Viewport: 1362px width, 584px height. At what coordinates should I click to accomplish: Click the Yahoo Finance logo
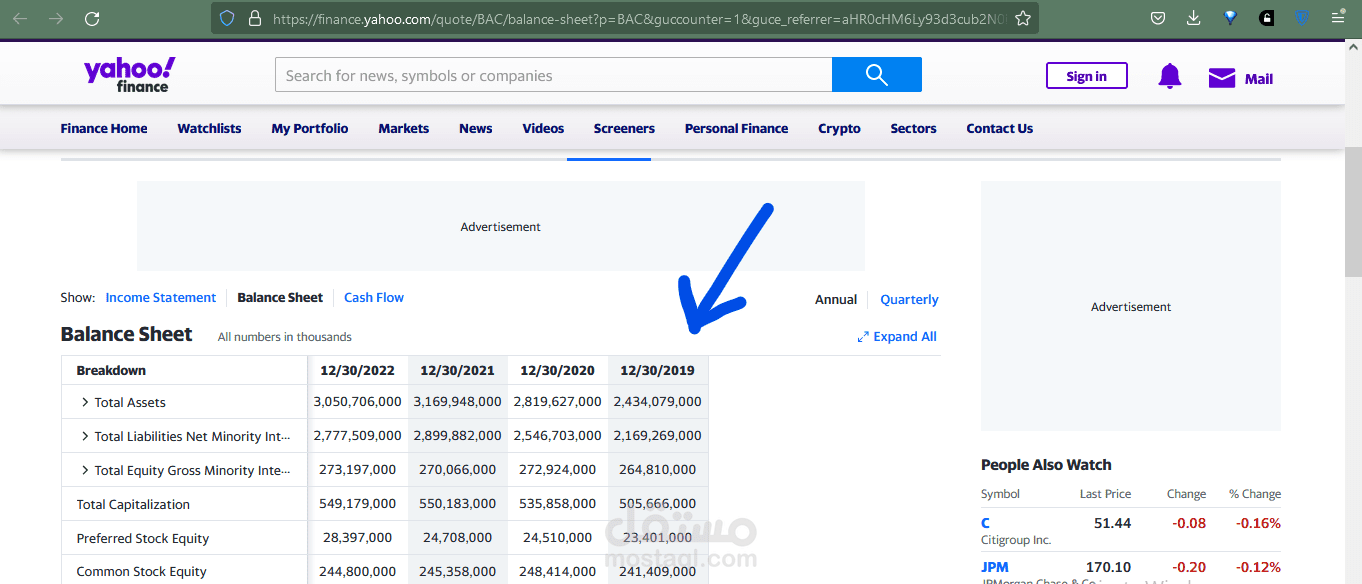[129, 75]
